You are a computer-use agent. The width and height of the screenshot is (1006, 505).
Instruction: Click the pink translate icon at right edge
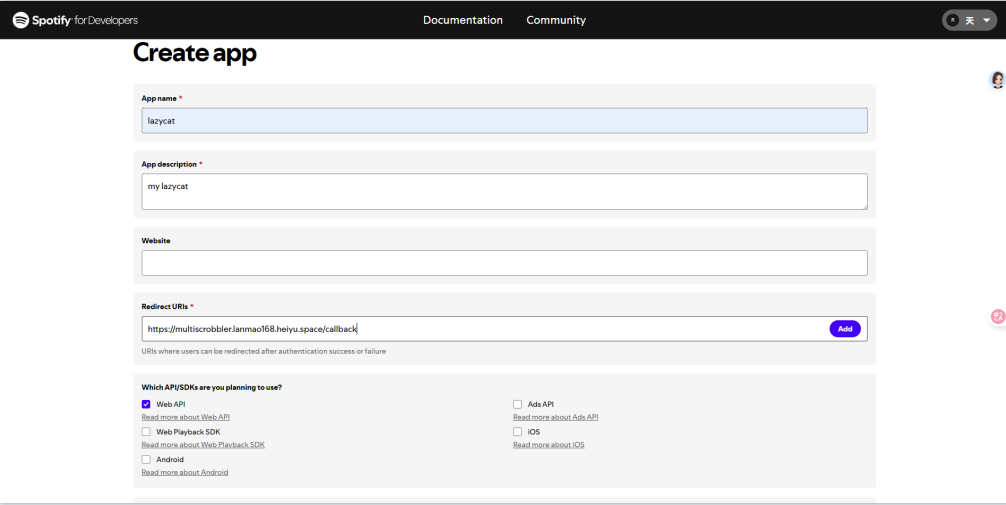click(998, 316)
